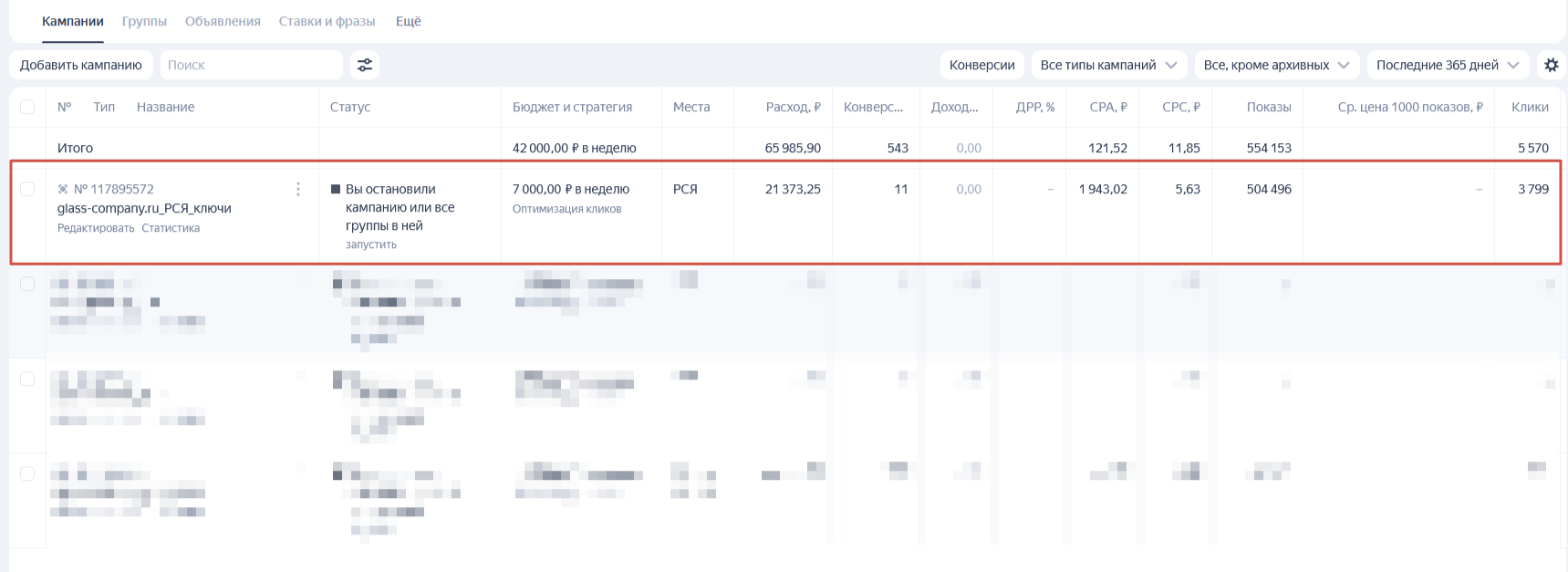
Task: Expand the 'Последние 365 дней' period dropdown
Action: pyautogui.click(x=1448, y=65)
